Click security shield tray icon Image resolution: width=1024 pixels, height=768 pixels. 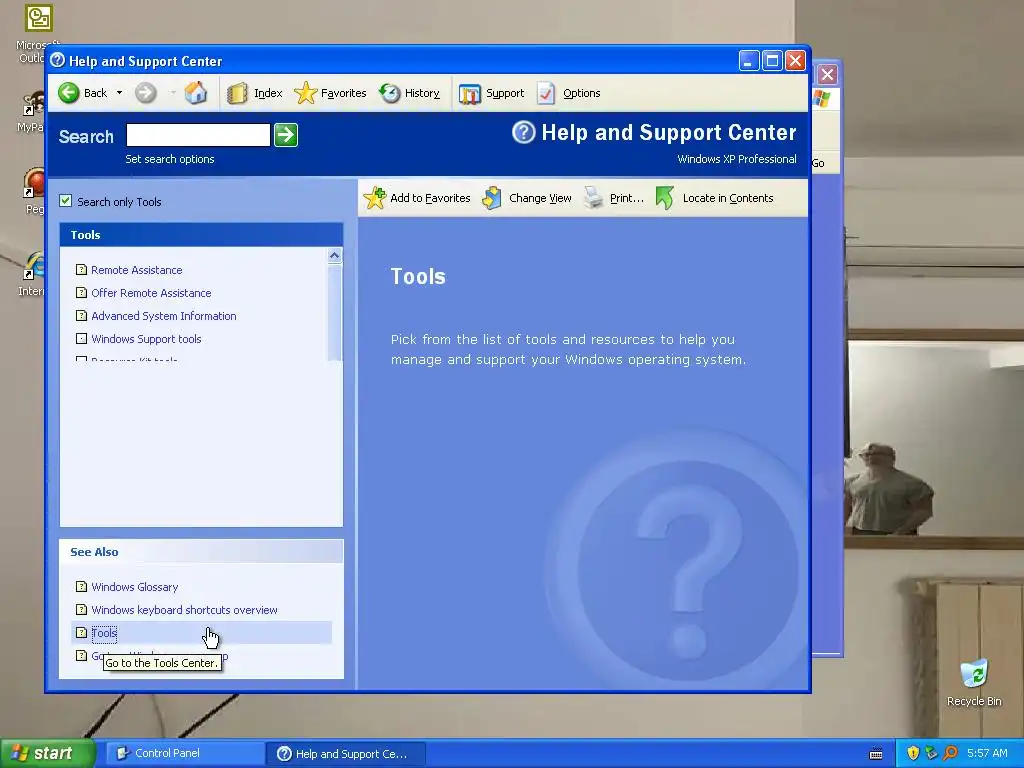tap(913, 753)
